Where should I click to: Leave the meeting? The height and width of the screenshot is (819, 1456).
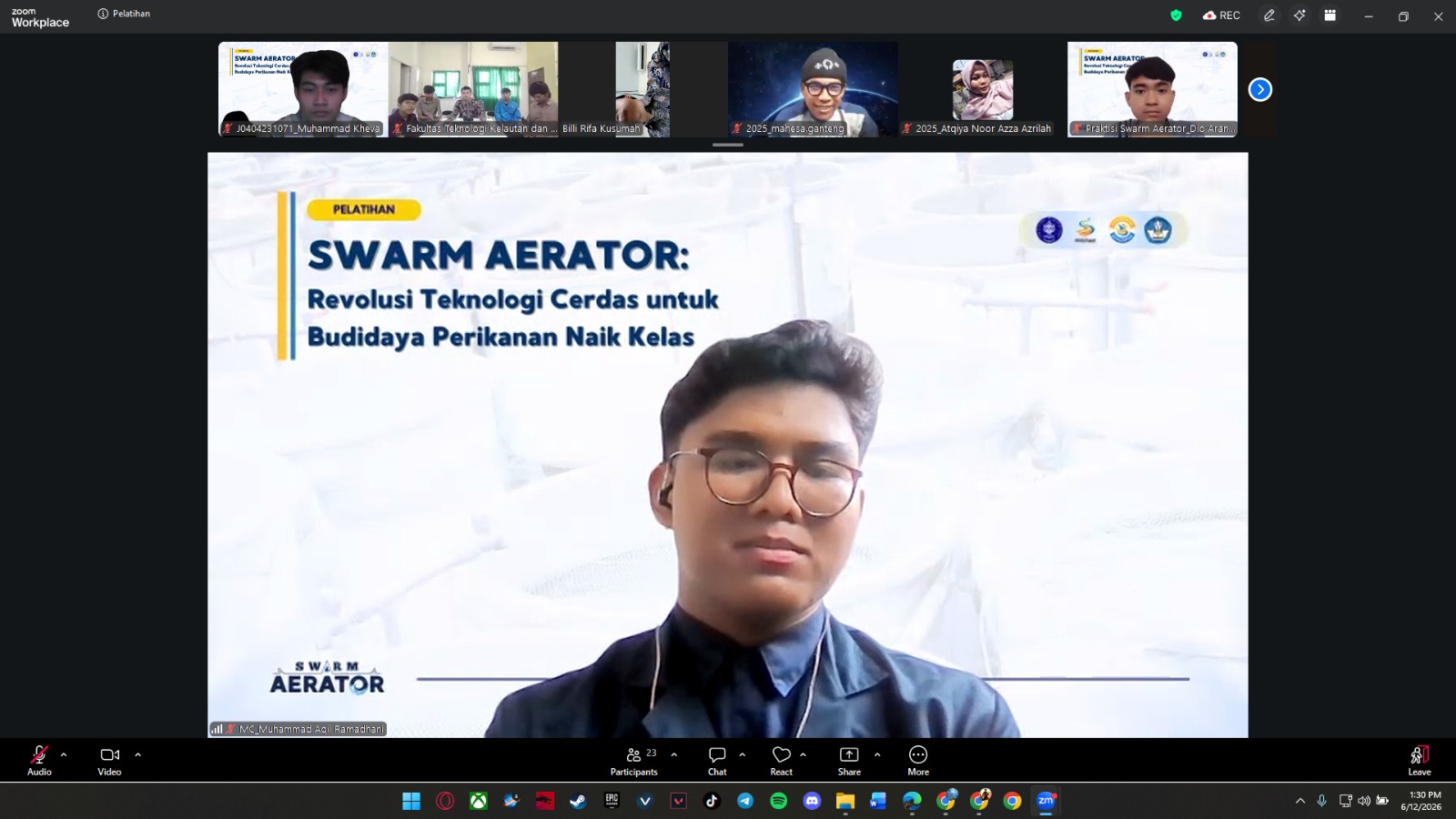click(x=1420, y=761)
